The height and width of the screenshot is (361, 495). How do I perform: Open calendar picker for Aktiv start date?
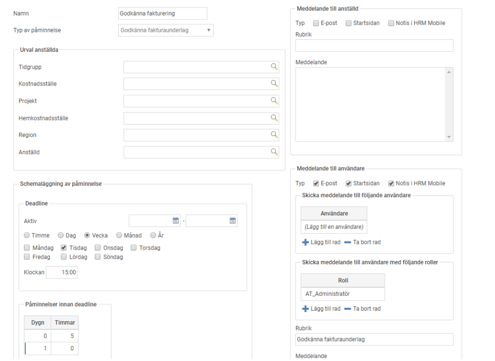point(175,220)
